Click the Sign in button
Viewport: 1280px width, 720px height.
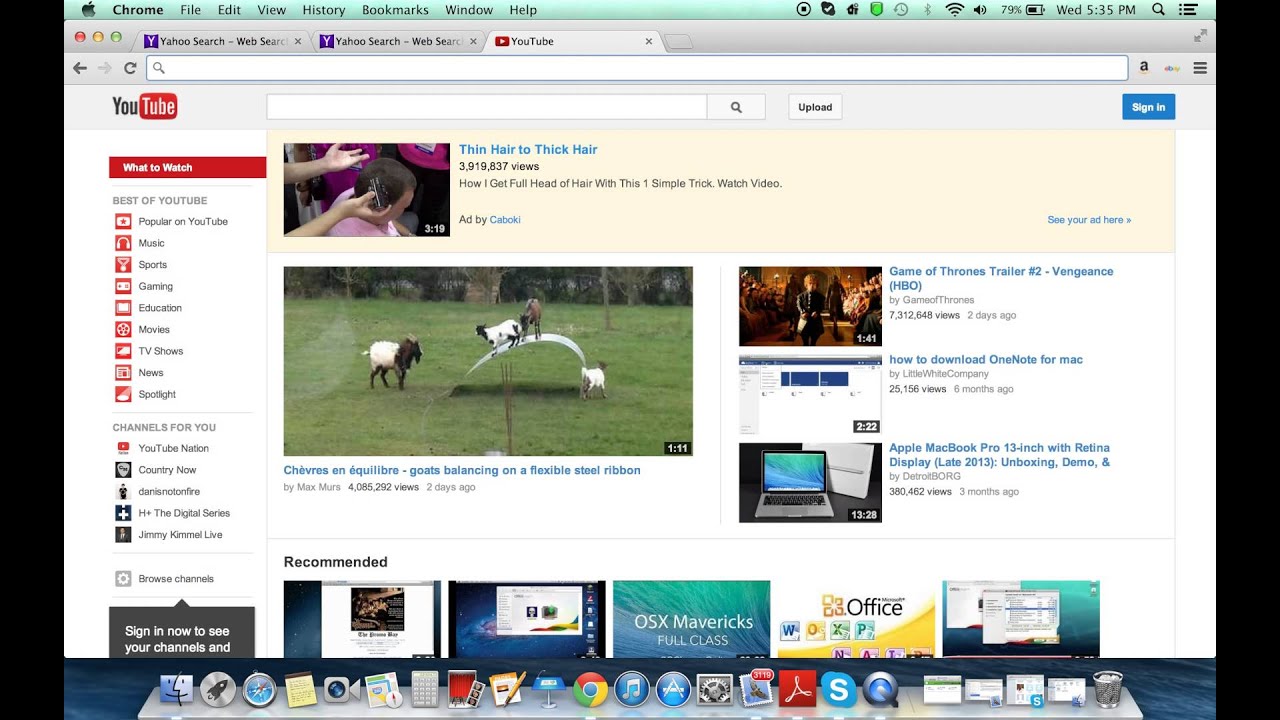(1148, 107)
